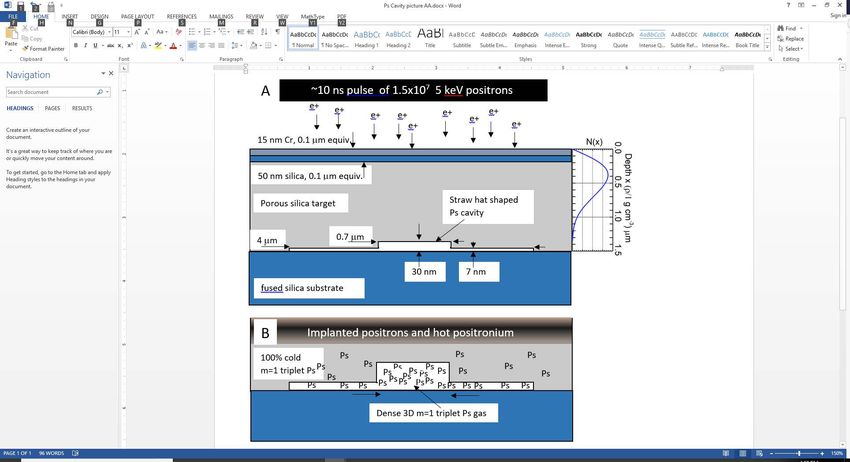The width and height of the screenshot is (850, 462).
Task: Open the Select dropdown in Editing
Action: point(790,49)
